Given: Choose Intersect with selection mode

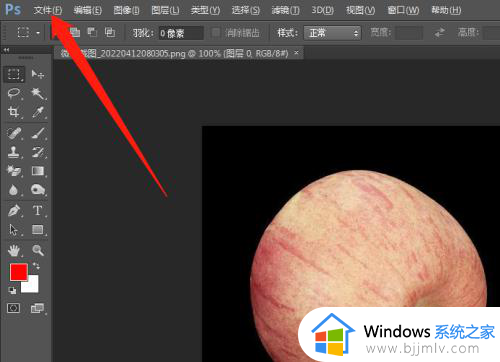Looking at the screenshot, I should [x=110, y=32].
